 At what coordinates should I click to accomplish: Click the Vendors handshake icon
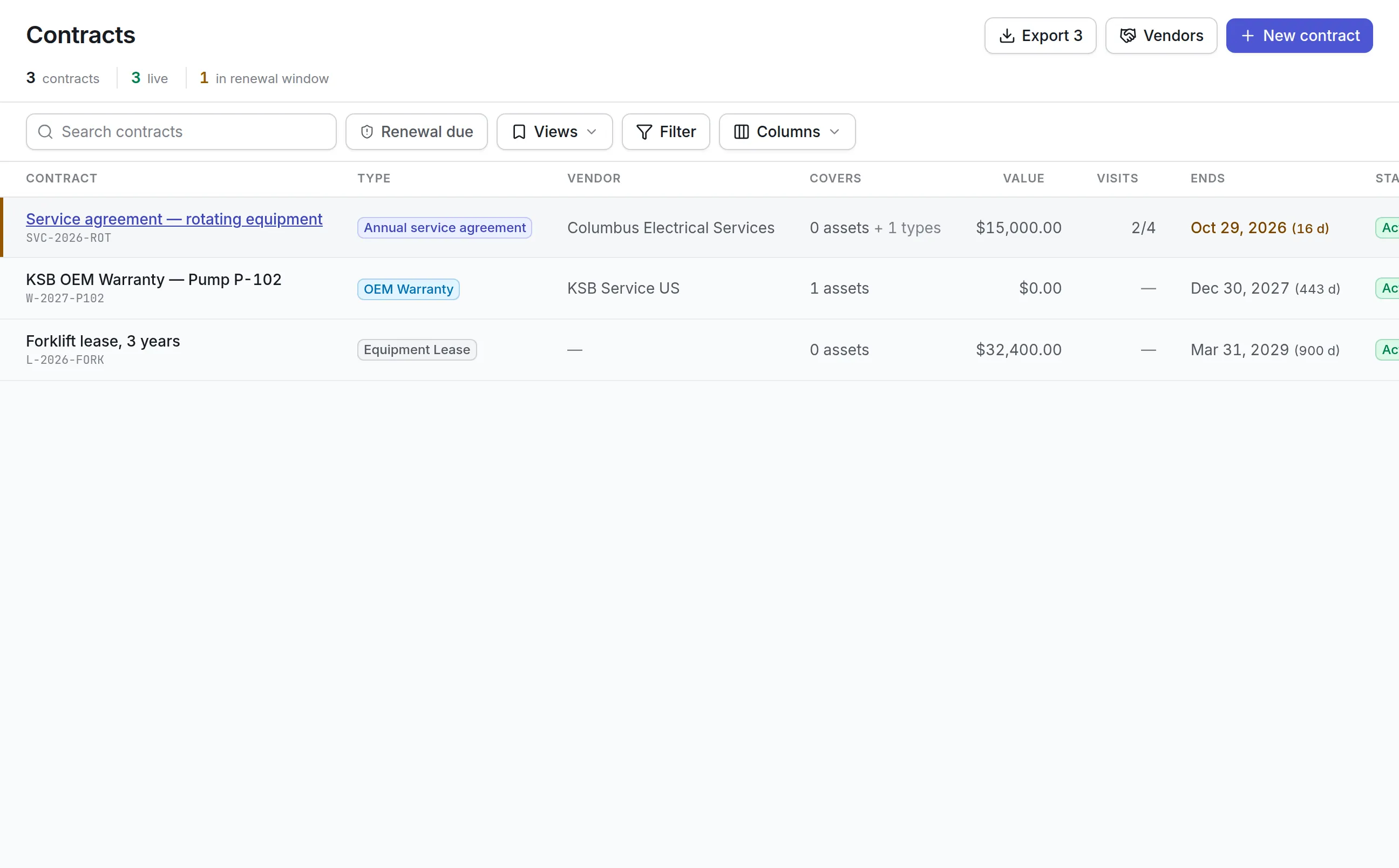[1128, 36]
